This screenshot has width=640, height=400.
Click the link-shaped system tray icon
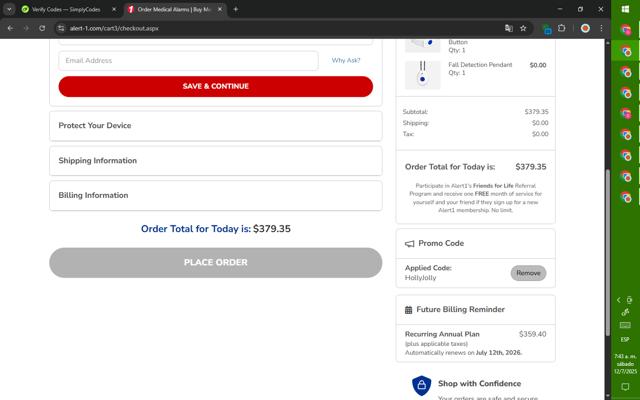click(x=625, y=312)
